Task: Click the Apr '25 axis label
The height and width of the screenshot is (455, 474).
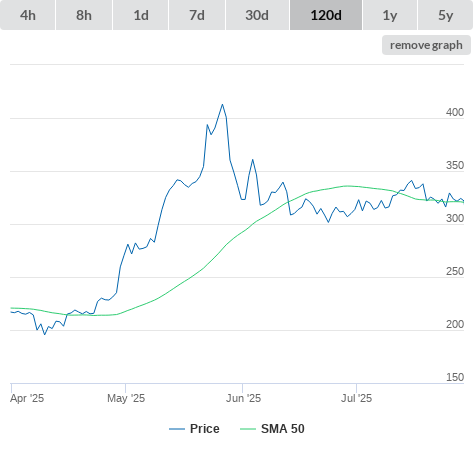Action: tap(27, 398)
